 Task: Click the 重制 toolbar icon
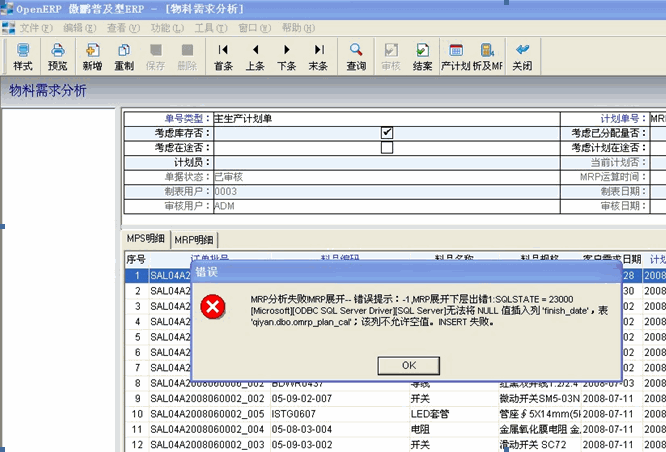(124, 56)
